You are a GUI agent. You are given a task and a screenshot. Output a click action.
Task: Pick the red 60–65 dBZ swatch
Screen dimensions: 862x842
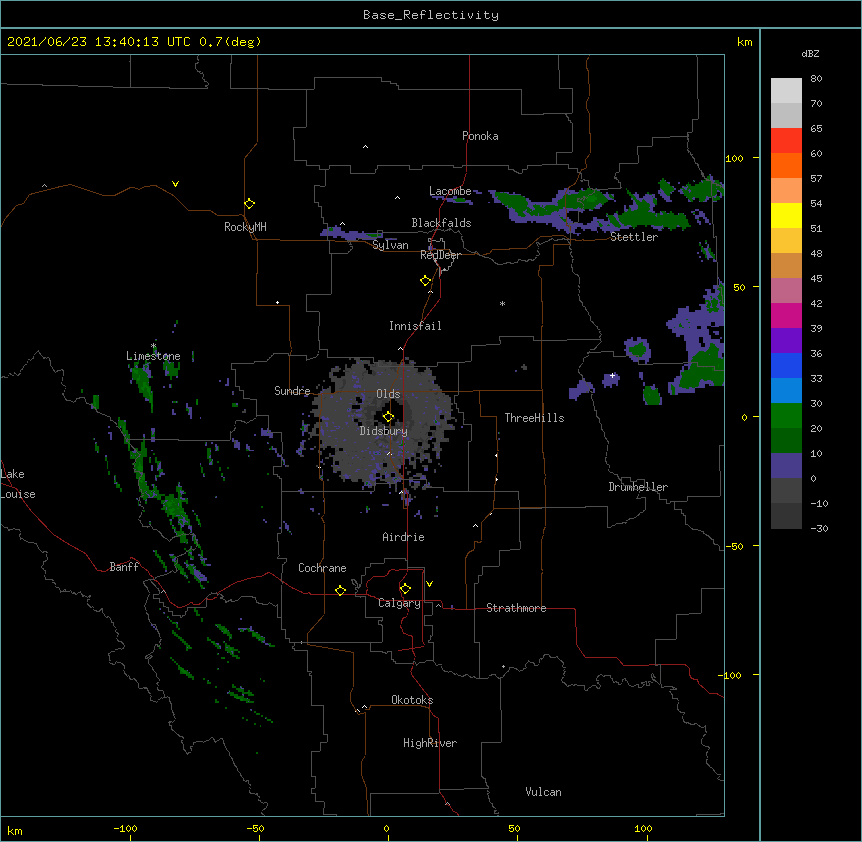[x=786, y=141]
